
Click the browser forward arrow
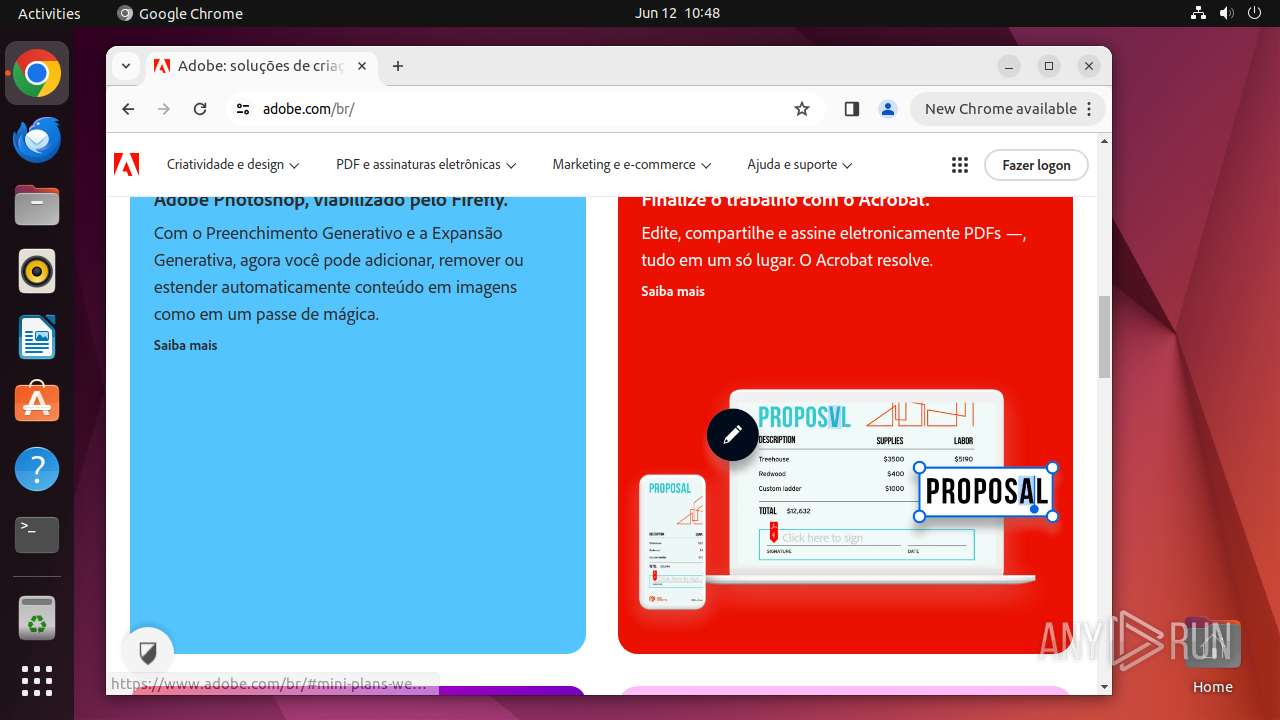164,109
